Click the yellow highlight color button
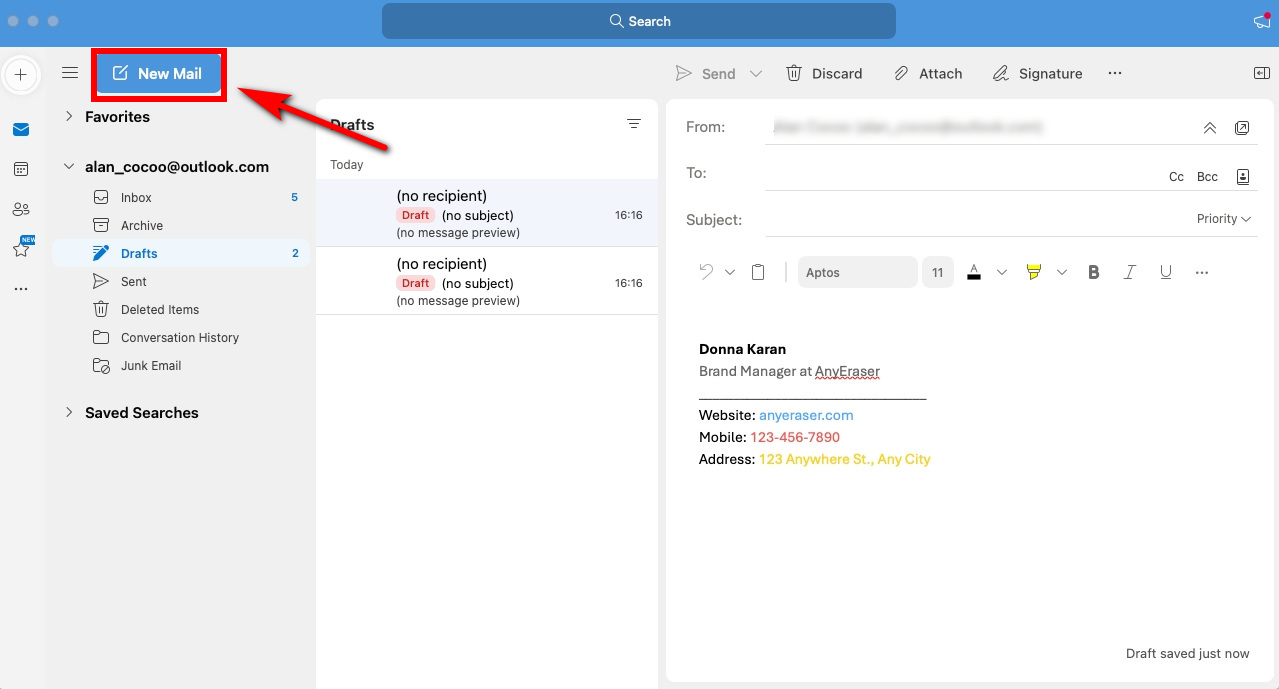 (x=1034, y=272)
